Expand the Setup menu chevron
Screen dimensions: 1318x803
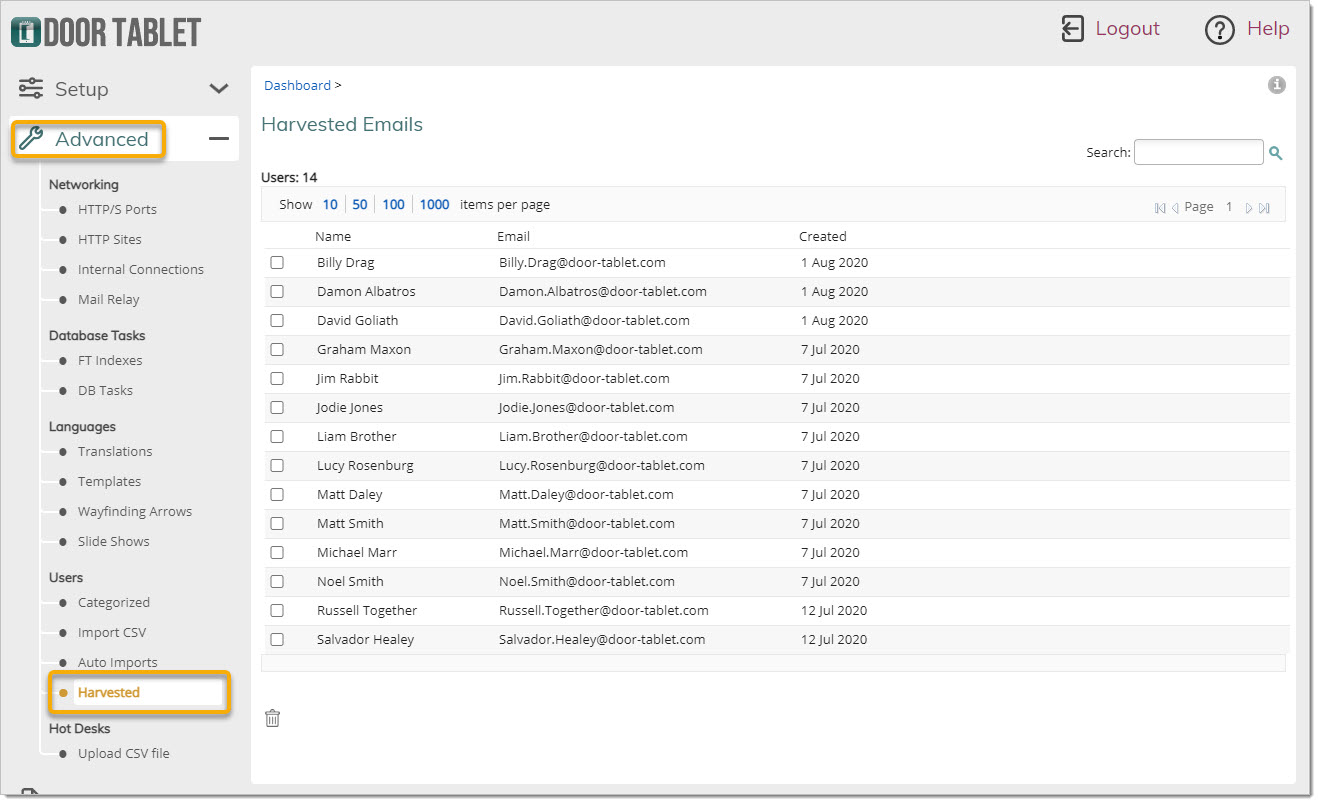click(219, 89)
